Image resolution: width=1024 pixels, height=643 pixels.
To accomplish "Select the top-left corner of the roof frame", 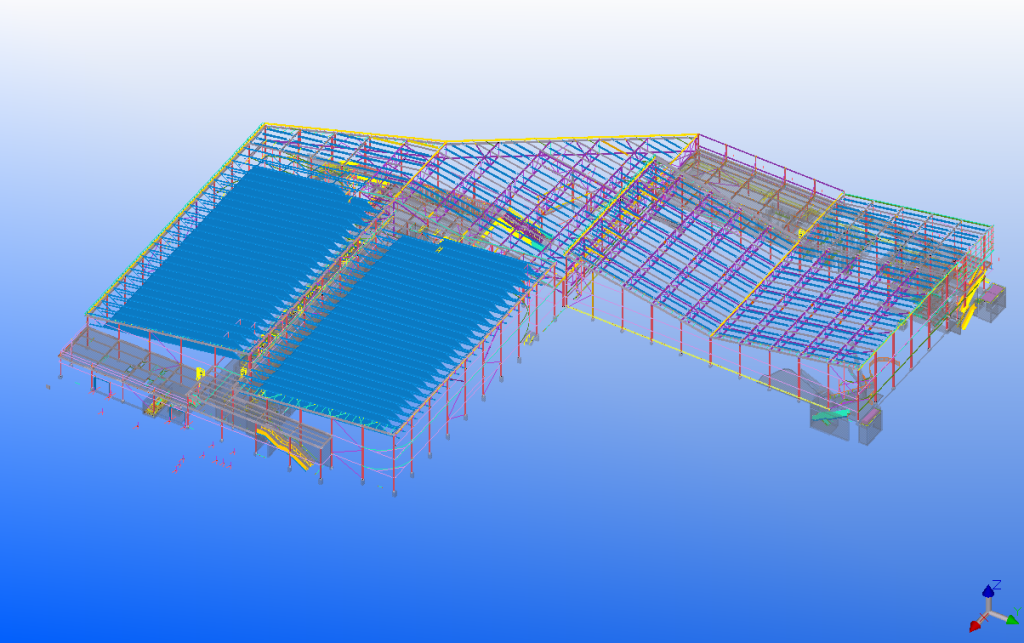I will point(264,126).
